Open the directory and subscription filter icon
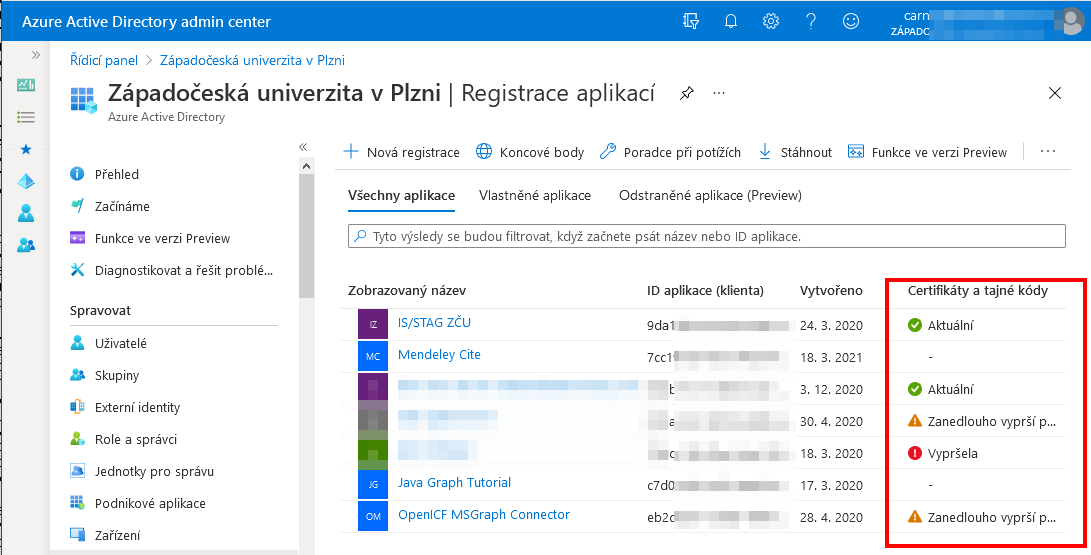Screen dimensions: 1091x555 (691, 22)
